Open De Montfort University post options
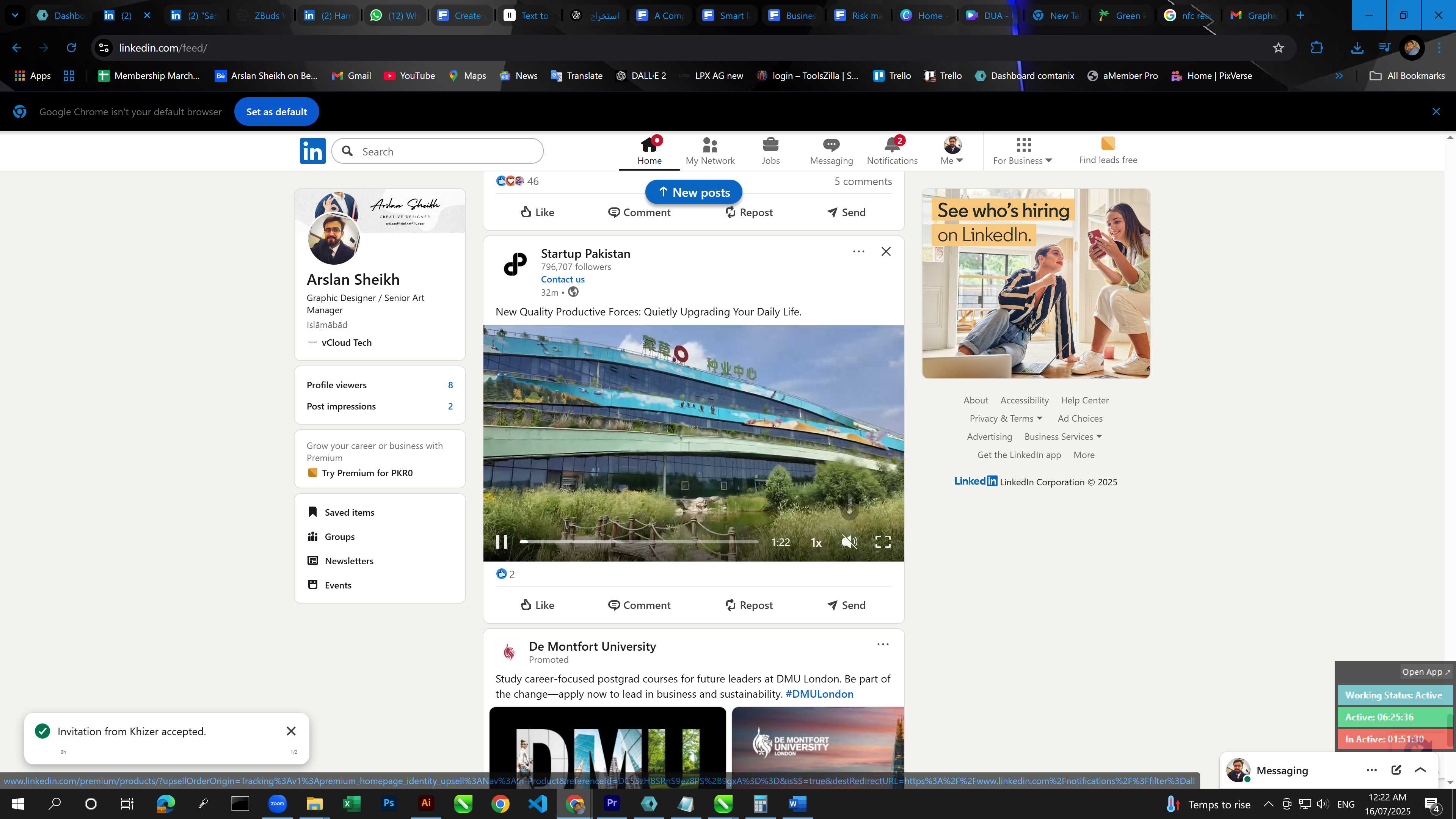This screenshot has height=819, width=1456. pyautogui.click(x=882, y=644)
